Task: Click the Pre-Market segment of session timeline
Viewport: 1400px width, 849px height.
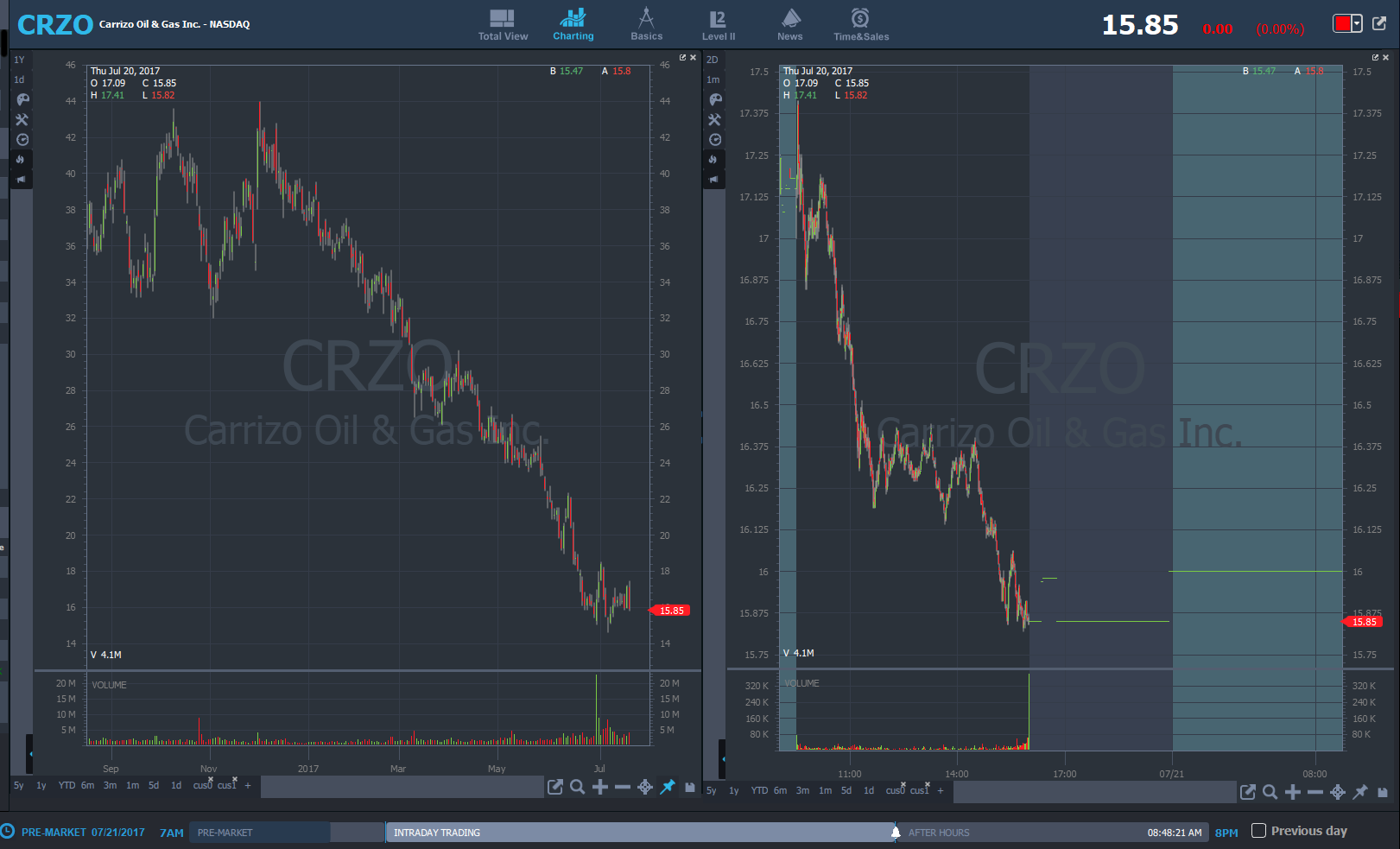Action: tap(259, 833)
